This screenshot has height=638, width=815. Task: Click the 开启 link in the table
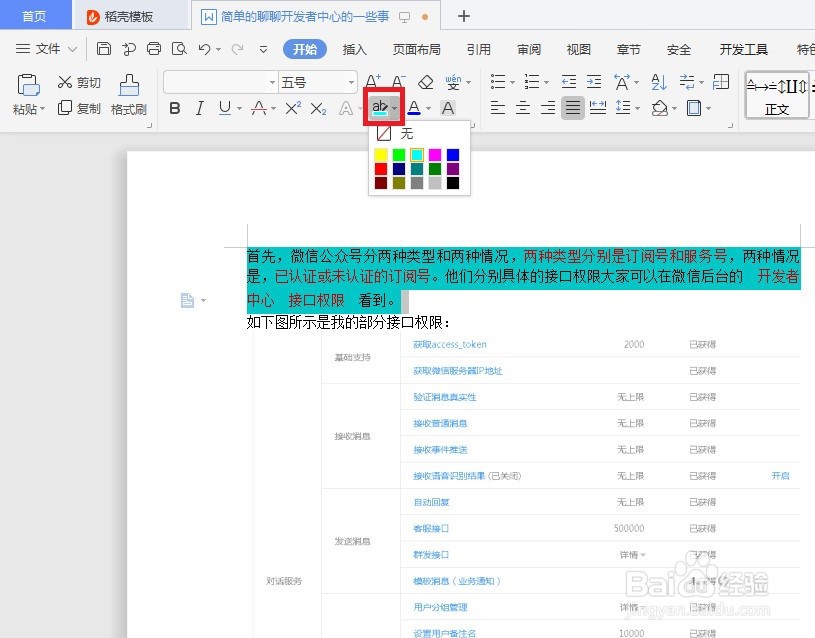[781, 476]
